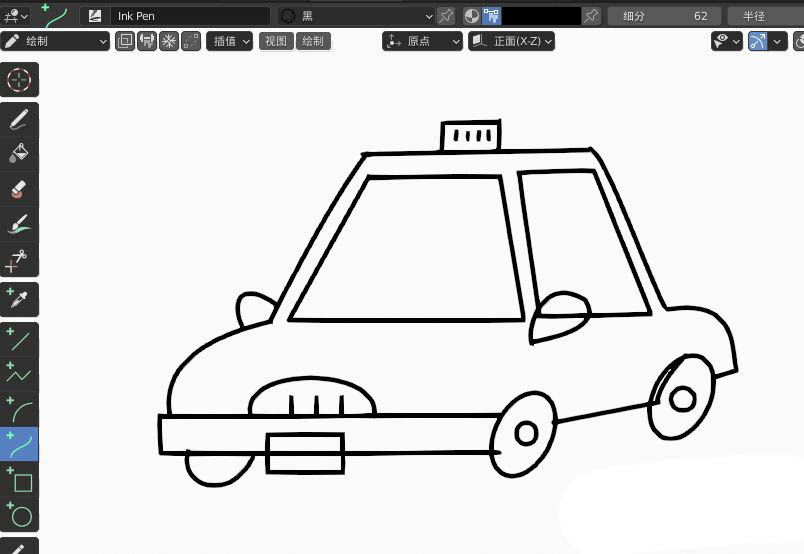Toggle the draw guides button
804x554 pixels.
coord(757,41)
